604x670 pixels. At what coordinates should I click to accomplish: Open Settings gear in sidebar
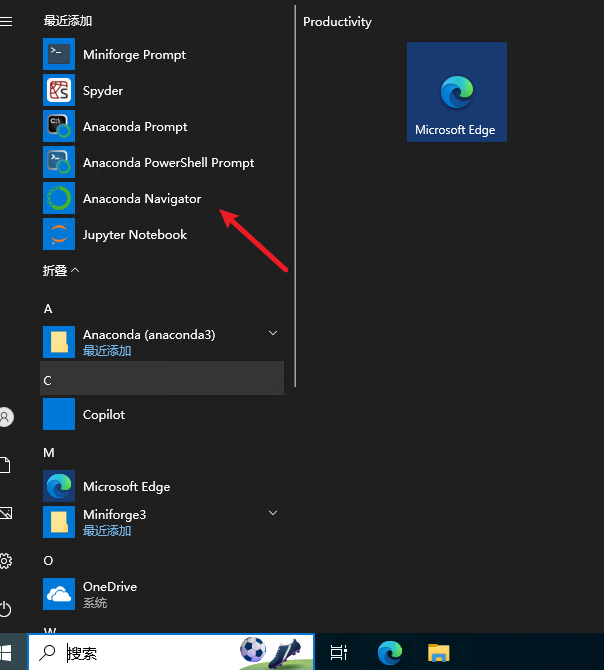pyautogui.click(x=6, y=561)
